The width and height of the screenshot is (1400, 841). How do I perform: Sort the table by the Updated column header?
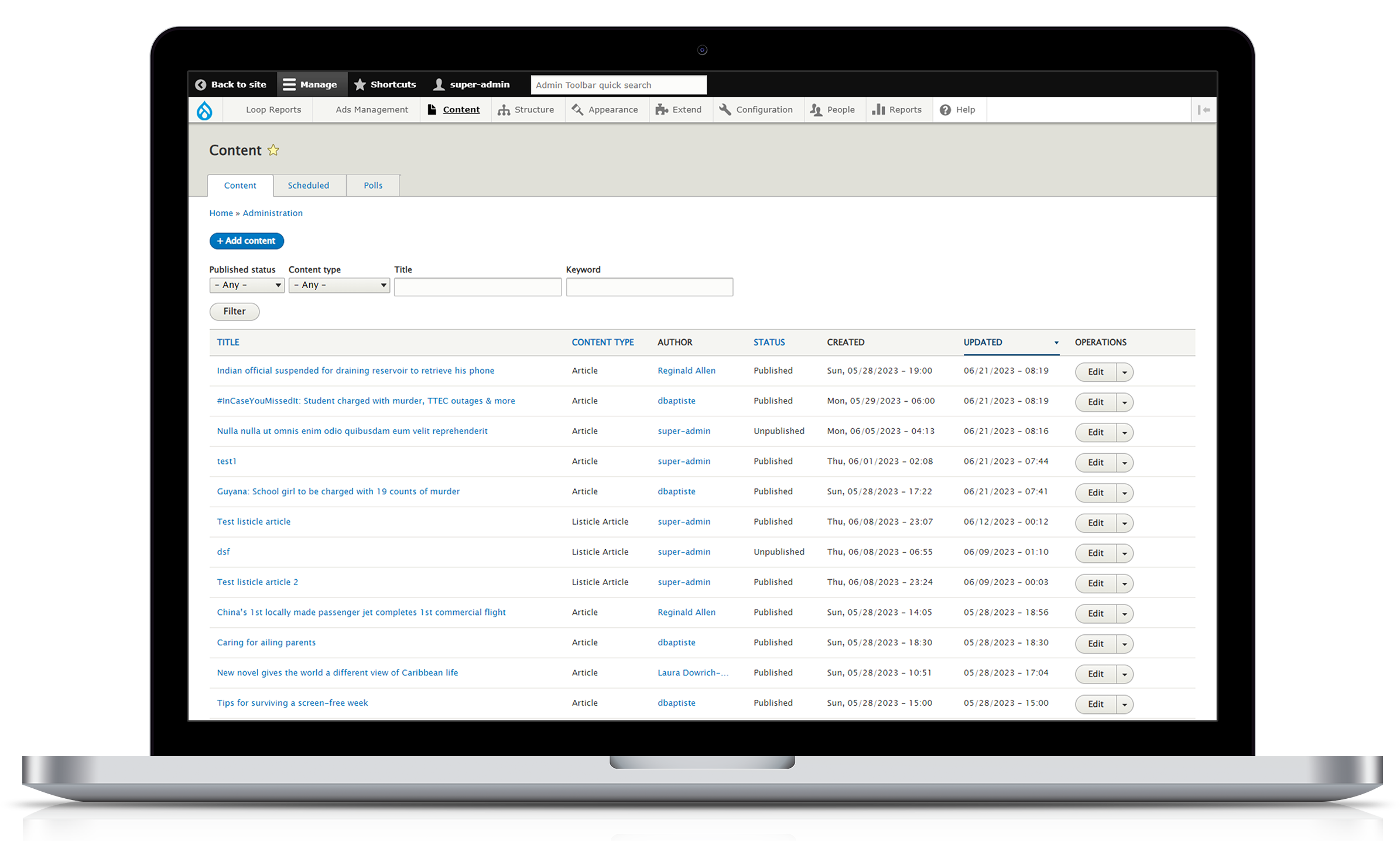tap(983, 343)
